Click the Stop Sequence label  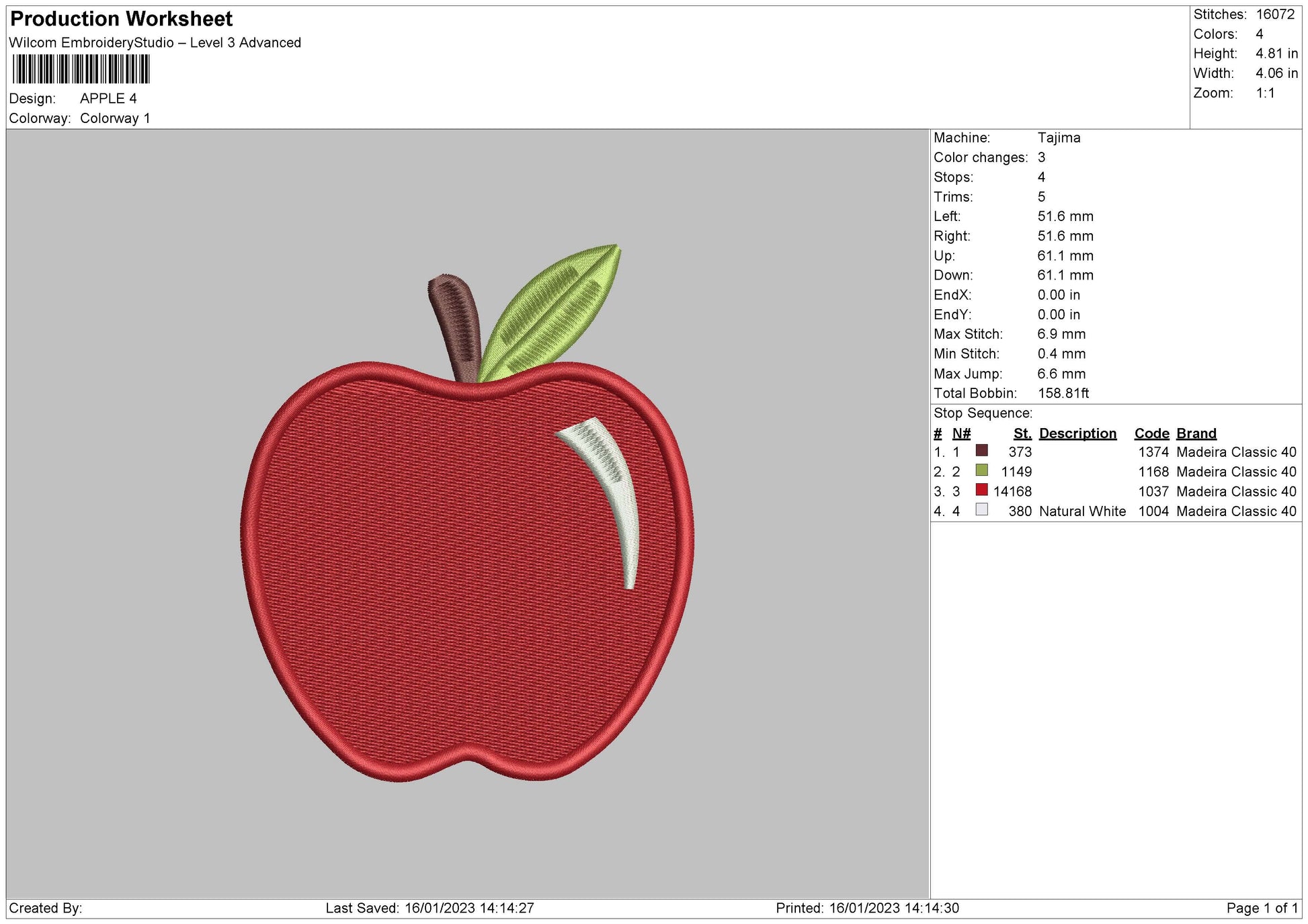point(983,413)
